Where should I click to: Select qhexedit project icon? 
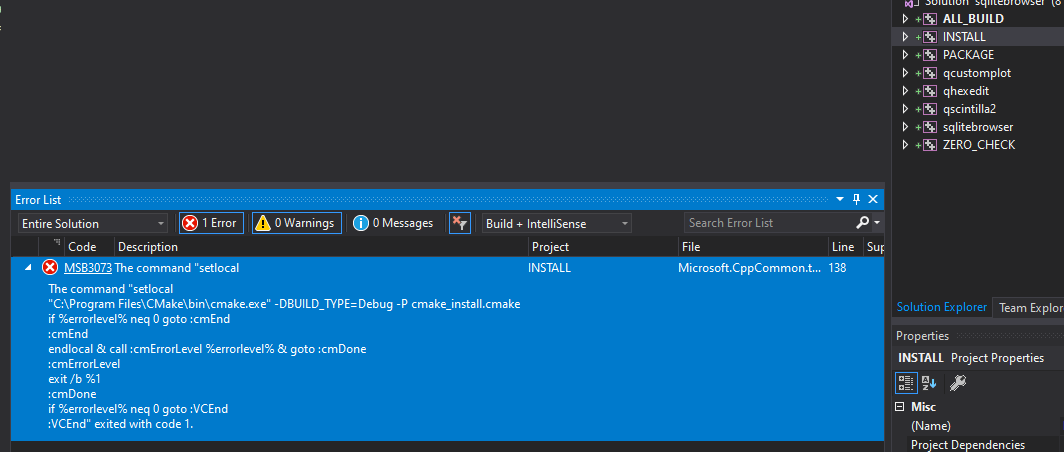(x=930, y=91)
